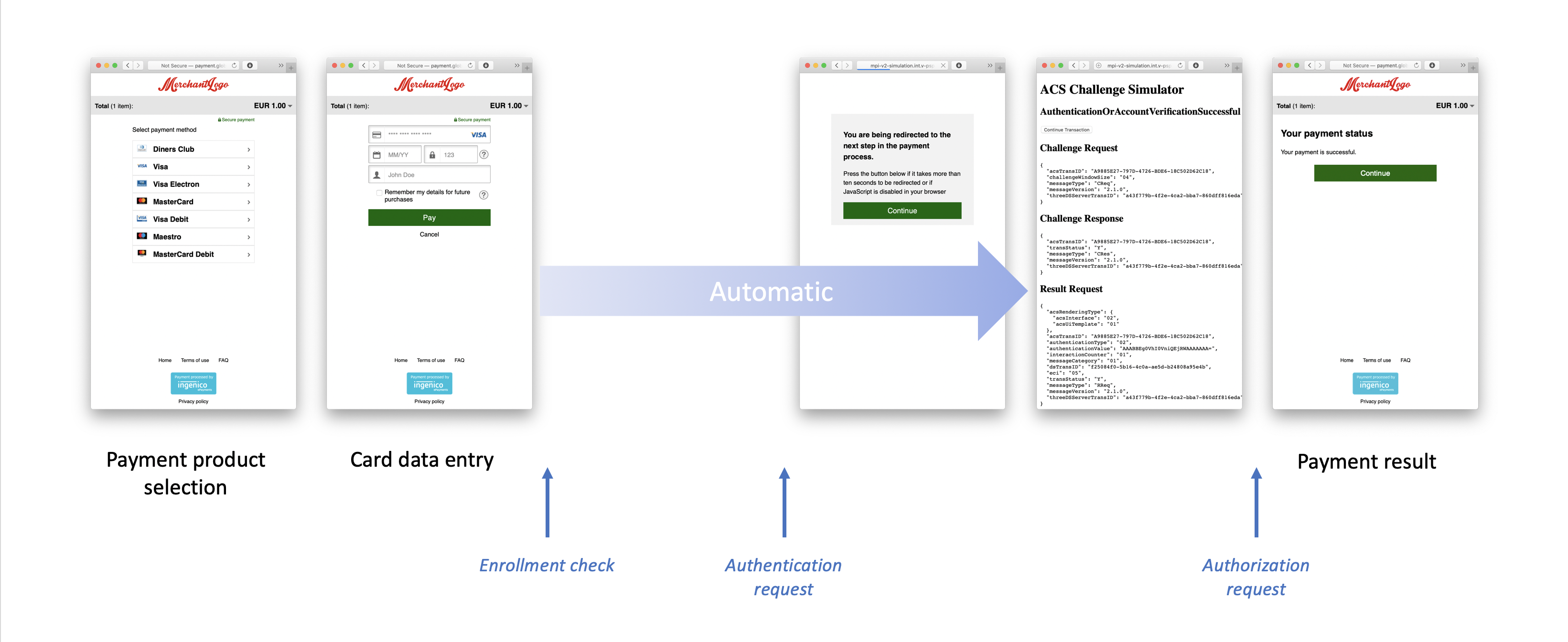The image size is (1568, 642).
Task: Open Privacy policy in card data entry window
Action: (429, 402)
